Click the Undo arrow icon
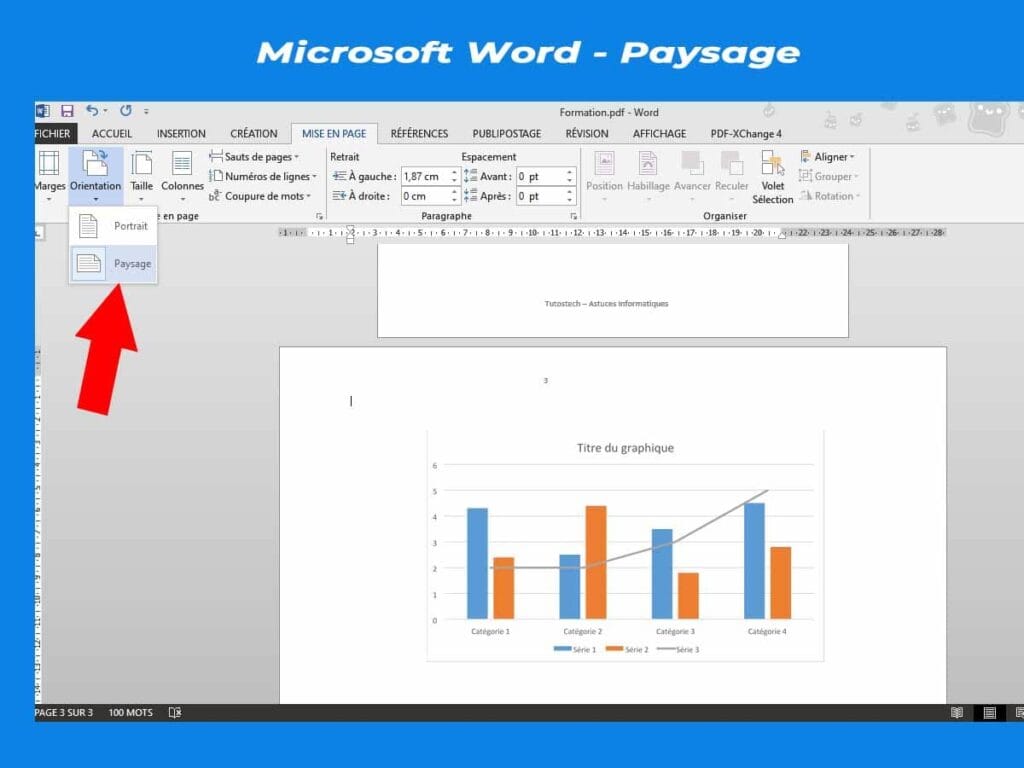 (92, 111)
